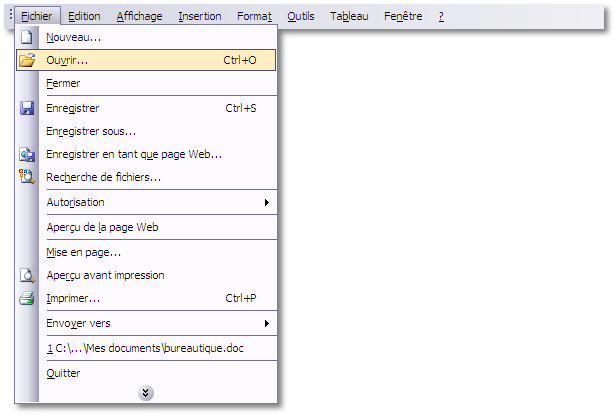Open the Fenêtre menu
Viewport: 616px width, 416px height.
[403, 16]
